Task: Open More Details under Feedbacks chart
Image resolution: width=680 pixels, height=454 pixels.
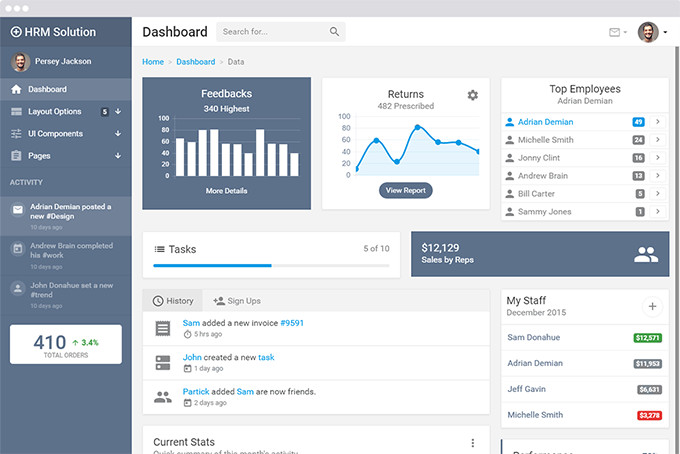Action: 226,191
